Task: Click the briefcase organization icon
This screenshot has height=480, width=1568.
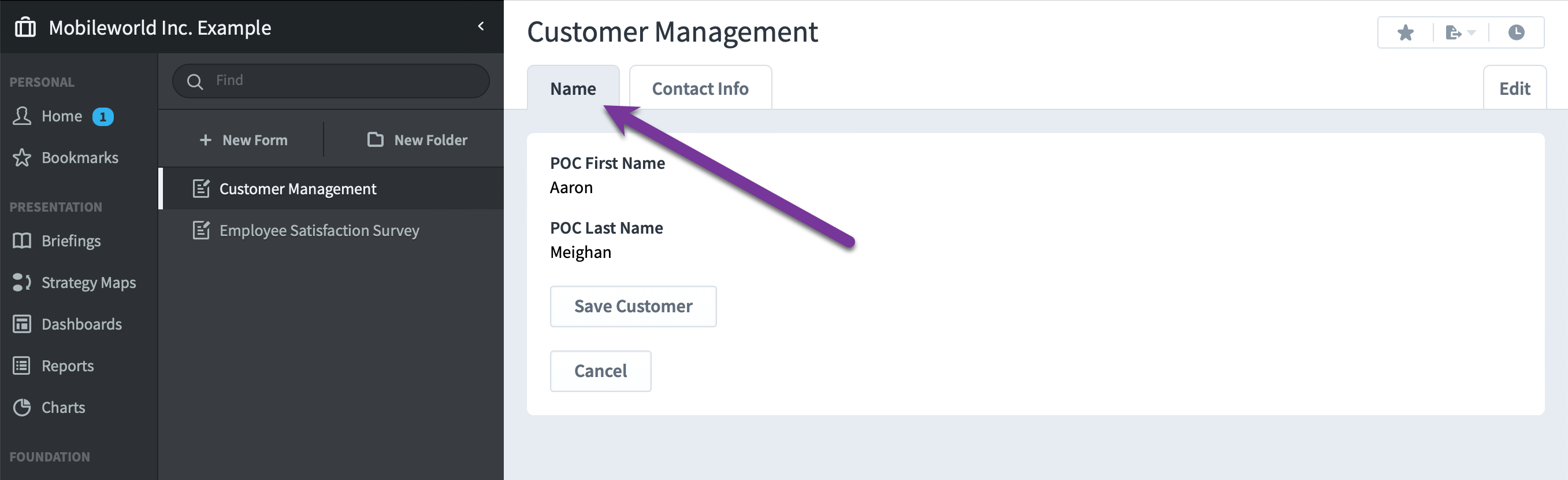Action: click(x=25, y=27)
